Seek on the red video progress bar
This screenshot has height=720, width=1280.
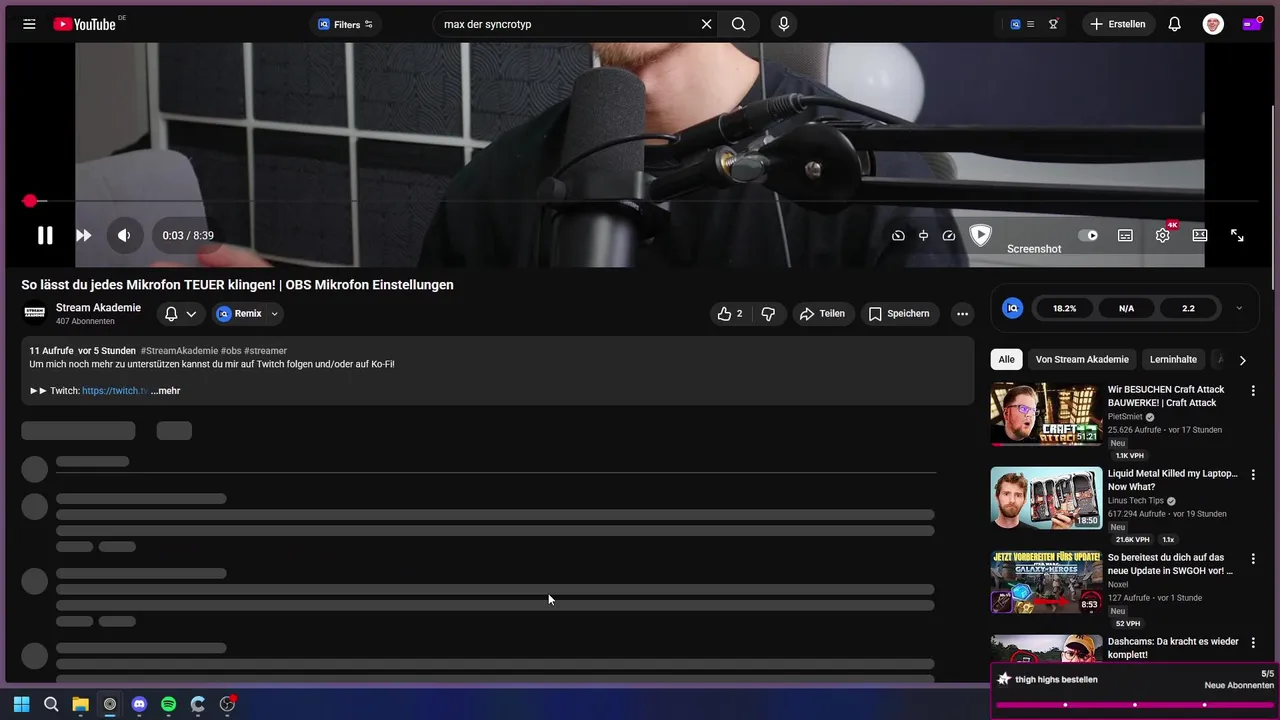640,201
